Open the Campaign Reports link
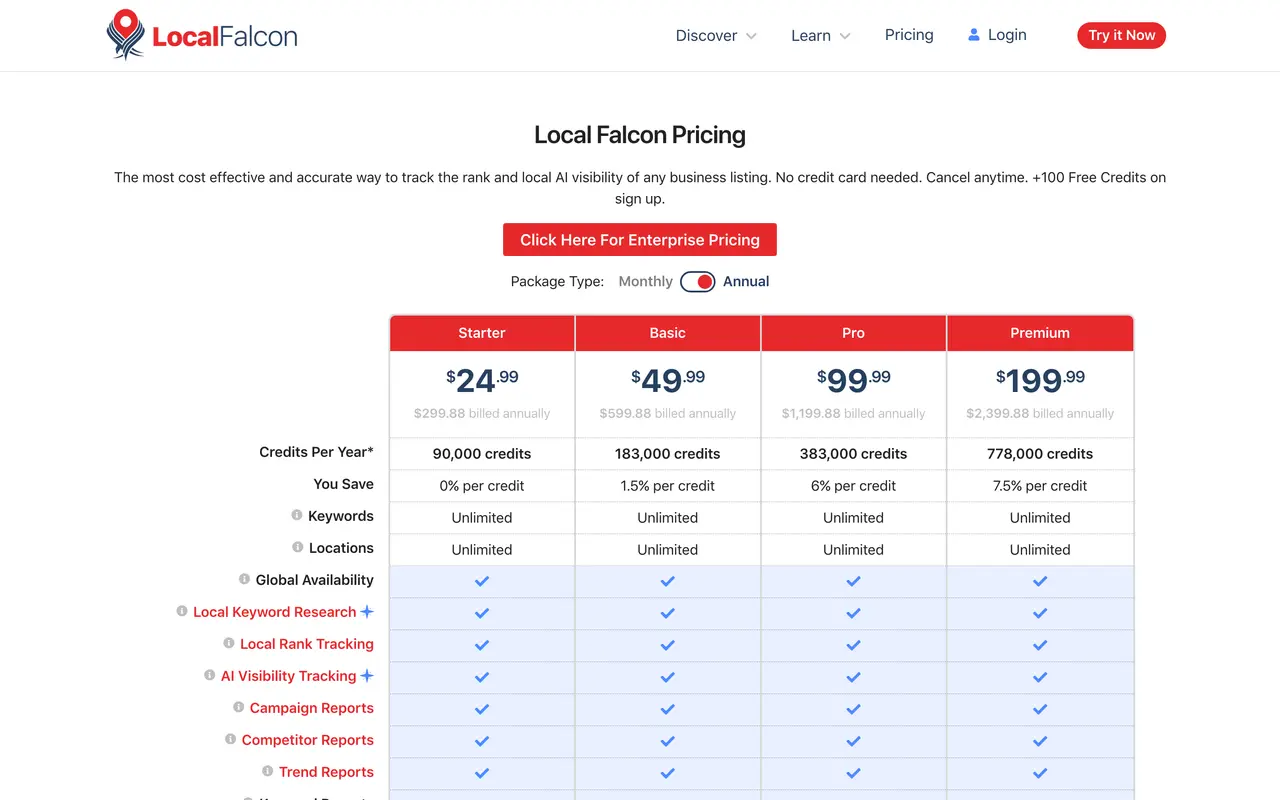 coord(312,708)
